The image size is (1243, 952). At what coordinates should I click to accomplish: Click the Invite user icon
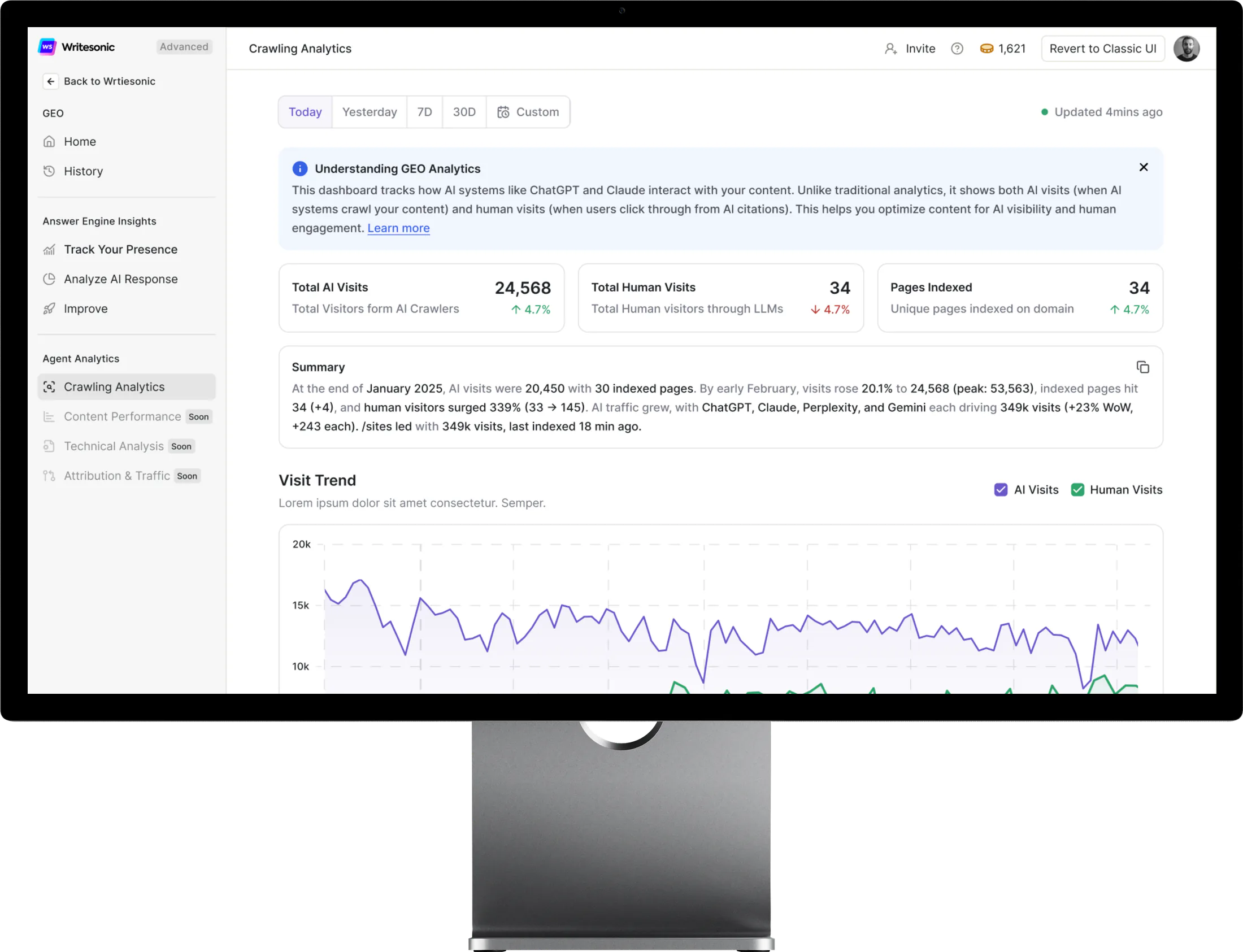890,49
